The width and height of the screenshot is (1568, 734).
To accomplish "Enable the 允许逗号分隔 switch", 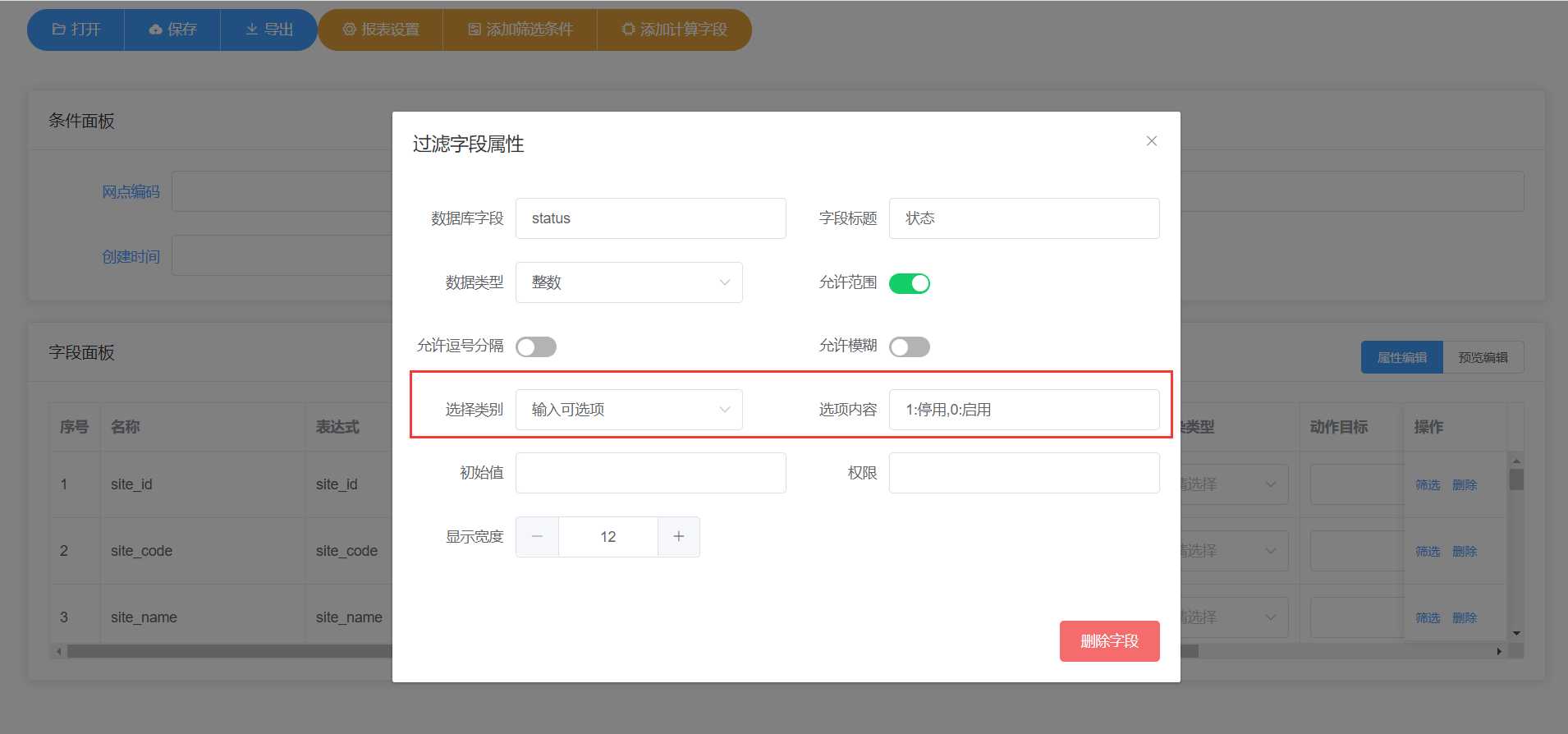I will coord(536,346).
